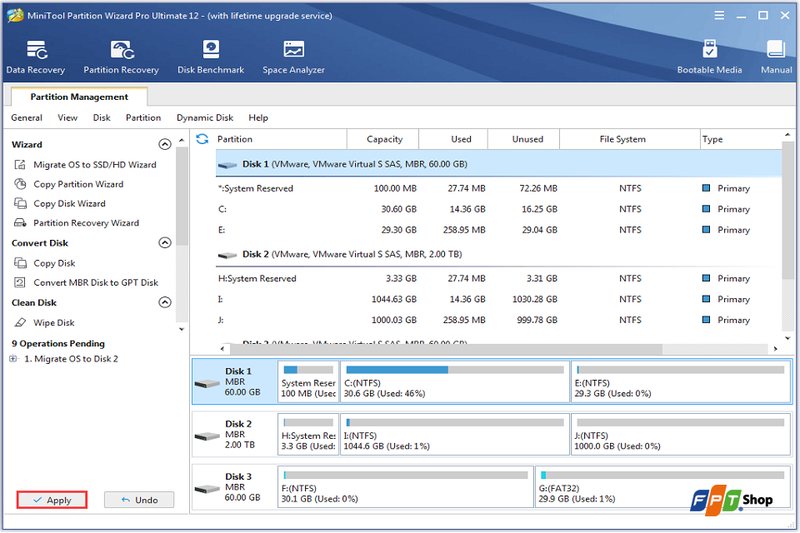The image size is (800, 533).
Task: Open the Dynamic Disk menu
Action: click(205, 118)
